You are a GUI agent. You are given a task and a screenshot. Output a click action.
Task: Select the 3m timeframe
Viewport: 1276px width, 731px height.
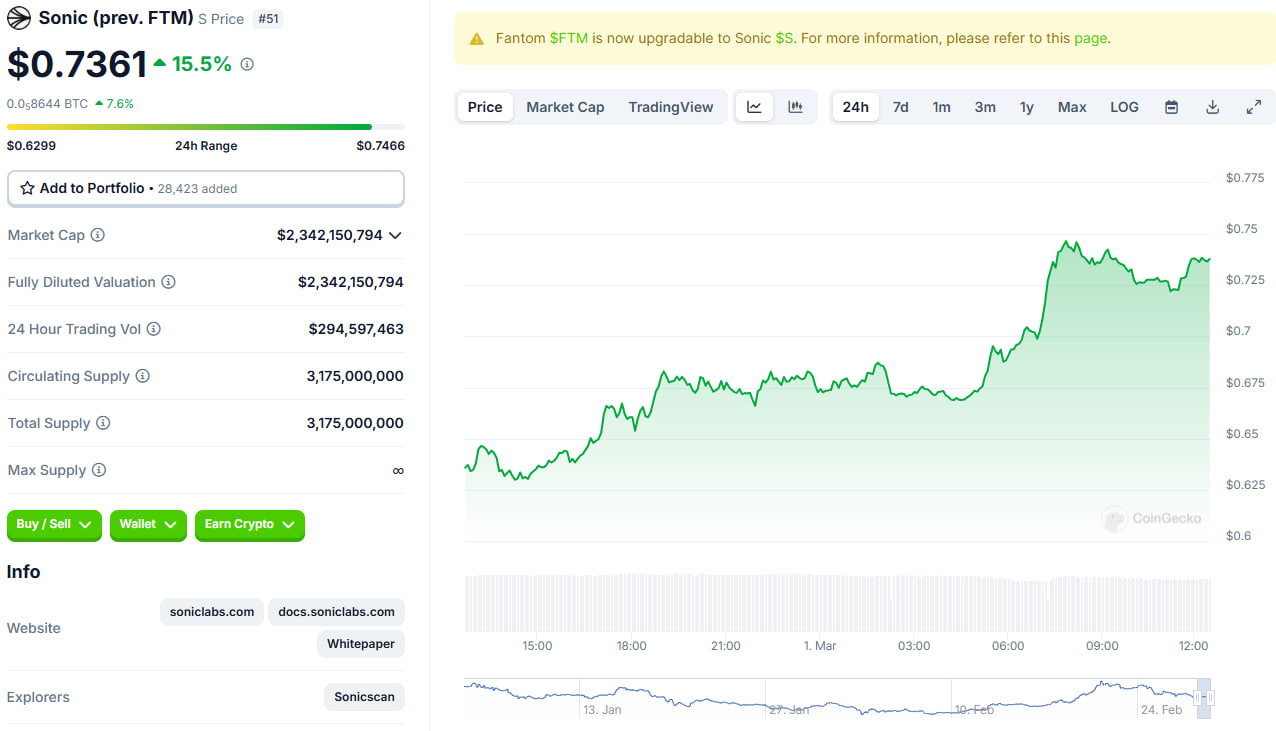point(986,107)
